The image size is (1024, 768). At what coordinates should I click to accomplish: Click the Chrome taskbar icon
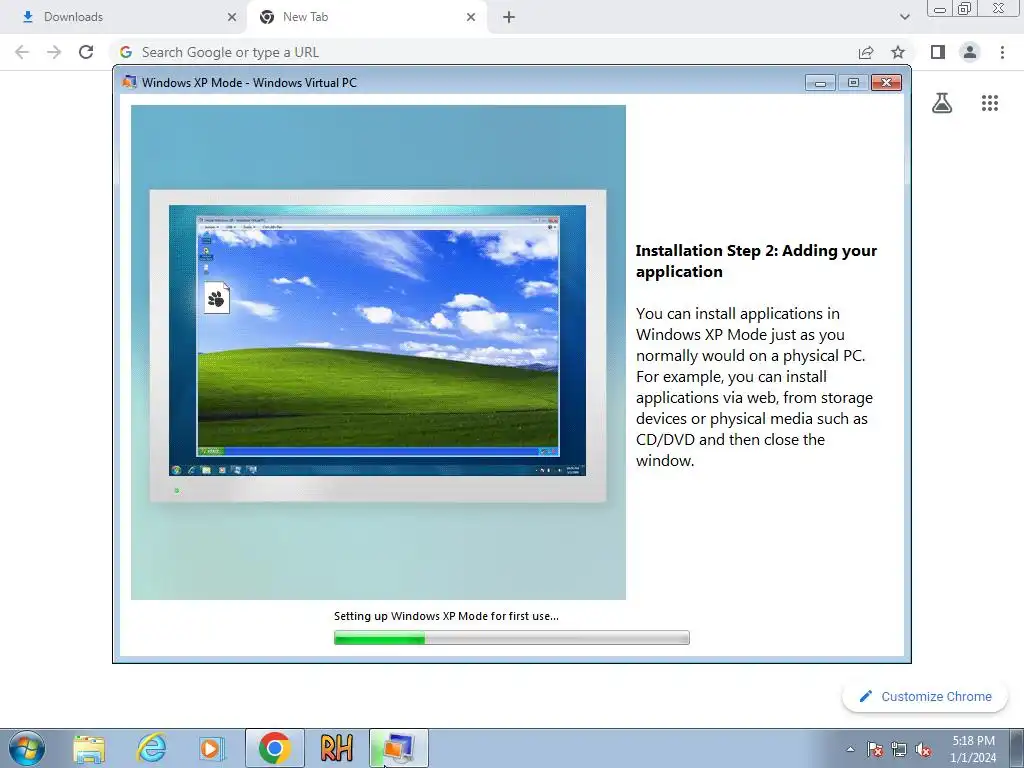point(275,748)
